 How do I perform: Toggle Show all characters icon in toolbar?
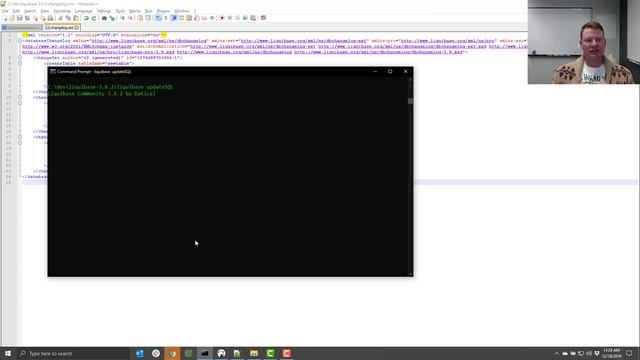[166, 18]
